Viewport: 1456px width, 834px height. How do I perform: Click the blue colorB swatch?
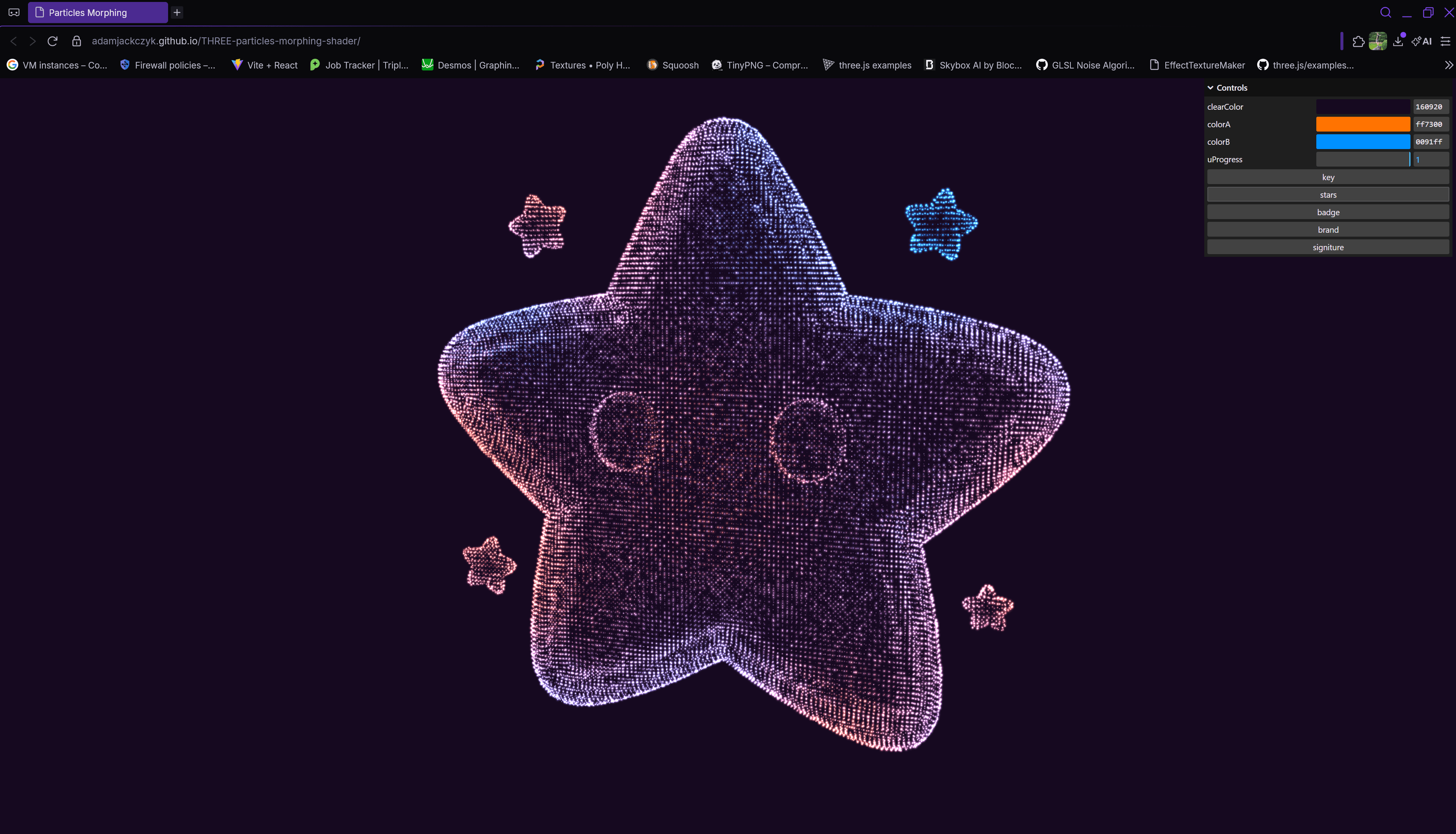pos(1363,142)
